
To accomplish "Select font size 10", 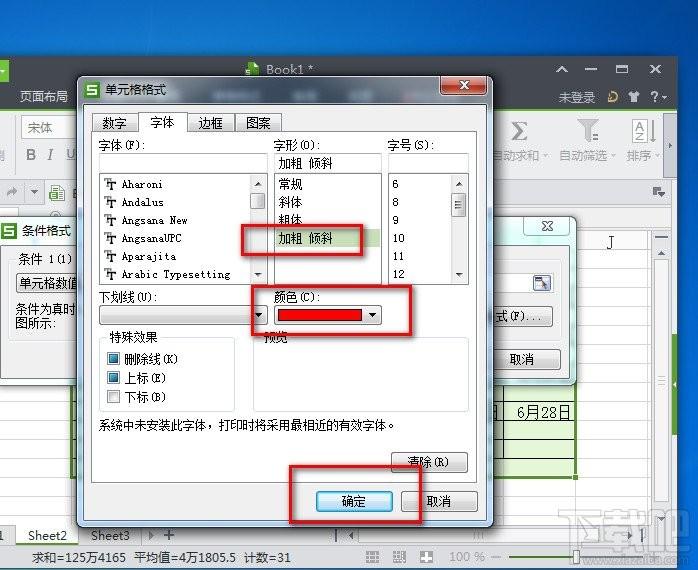I will (x=420, y=238).
